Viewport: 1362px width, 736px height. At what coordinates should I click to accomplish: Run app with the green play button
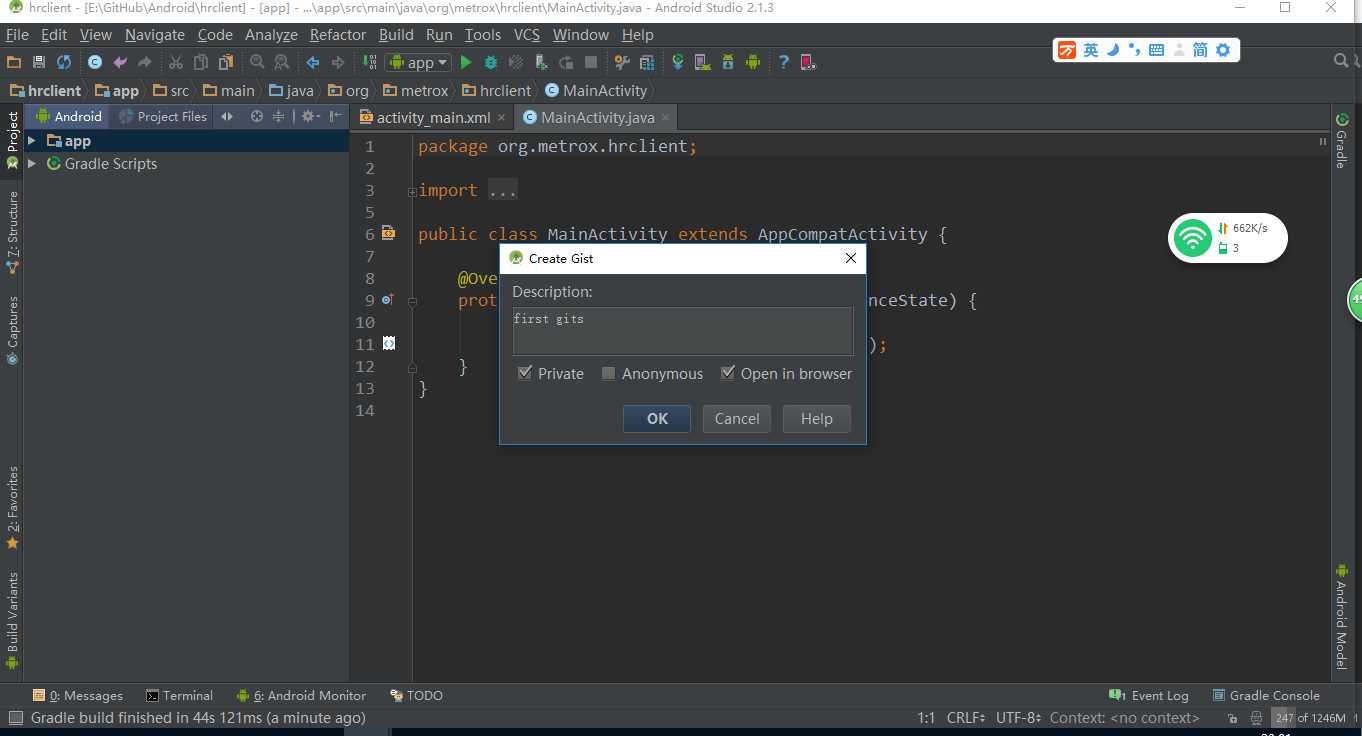(x=466, y=62)
